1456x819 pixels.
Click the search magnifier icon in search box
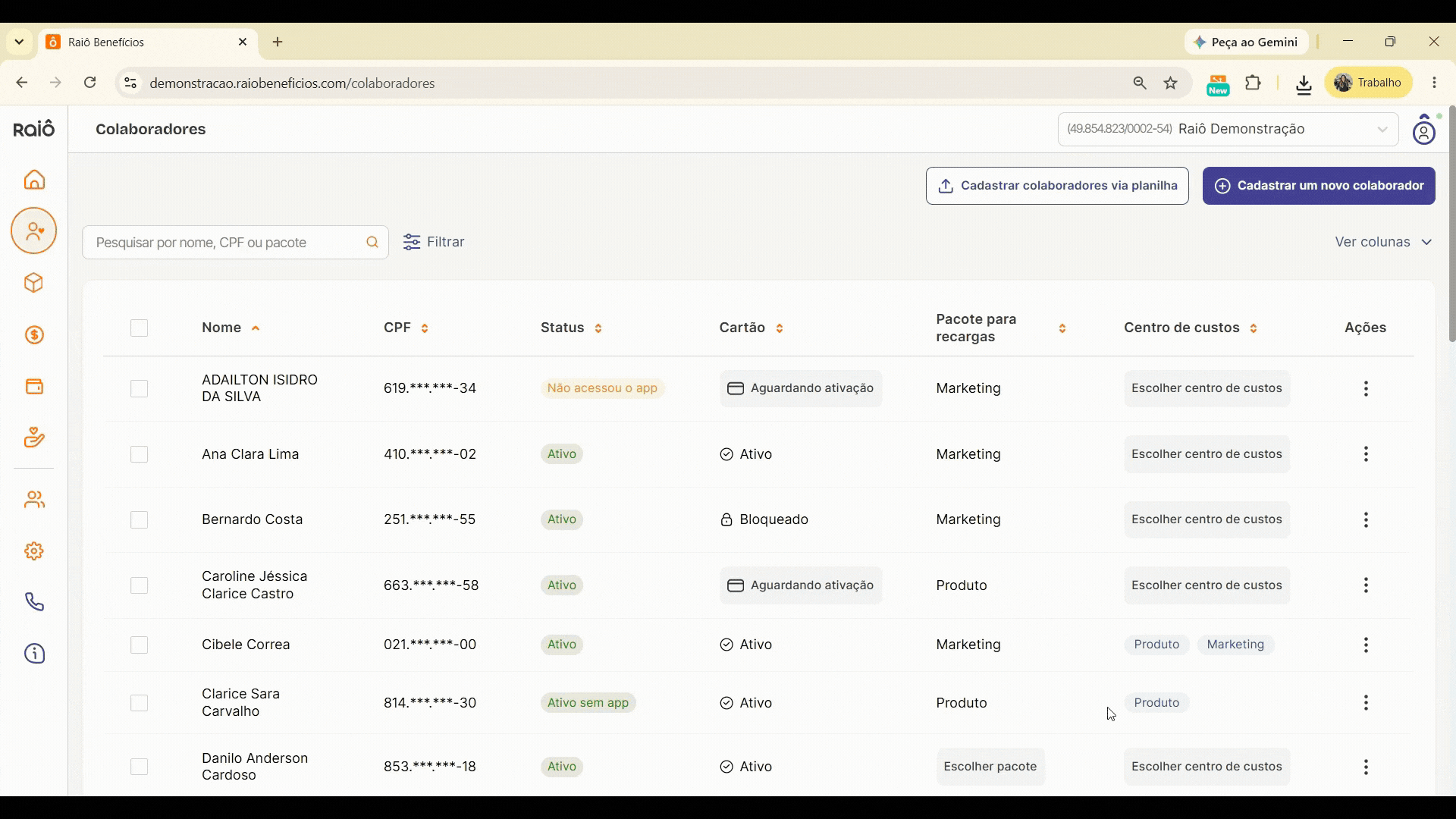[372, 243]
